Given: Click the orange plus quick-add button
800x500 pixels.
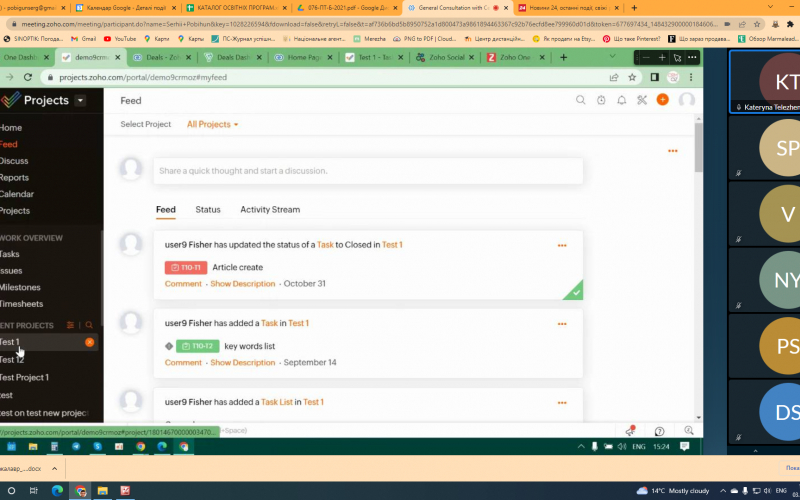Looking at the screenshot, I should [662, 99].
